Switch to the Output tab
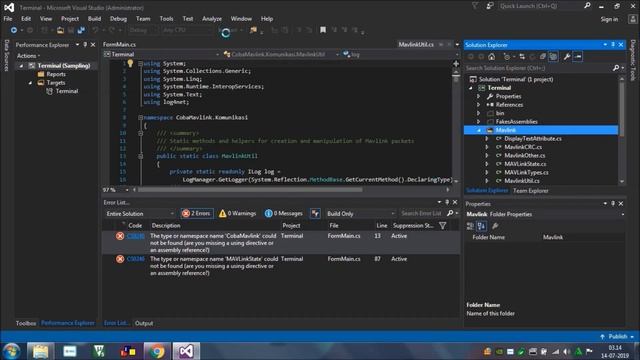 pos(144,323)
